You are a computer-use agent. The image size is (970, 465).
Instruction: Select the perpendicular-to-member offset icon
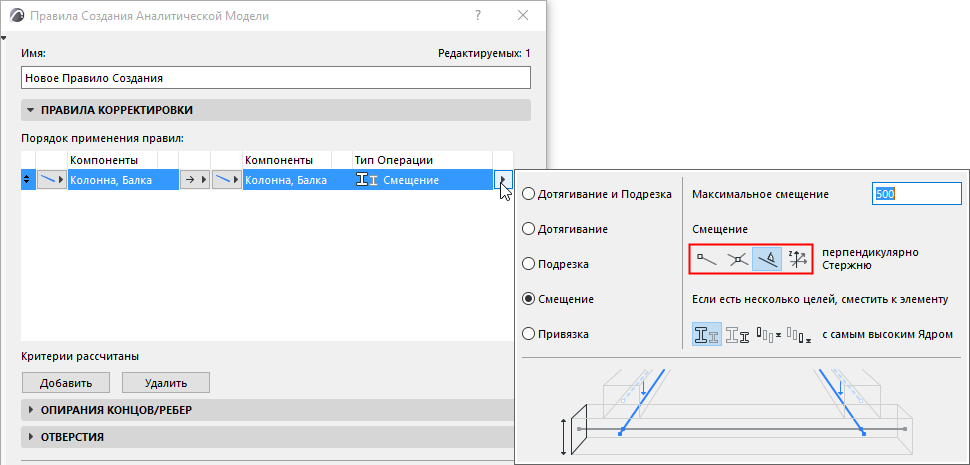click(x=767, y=259)
